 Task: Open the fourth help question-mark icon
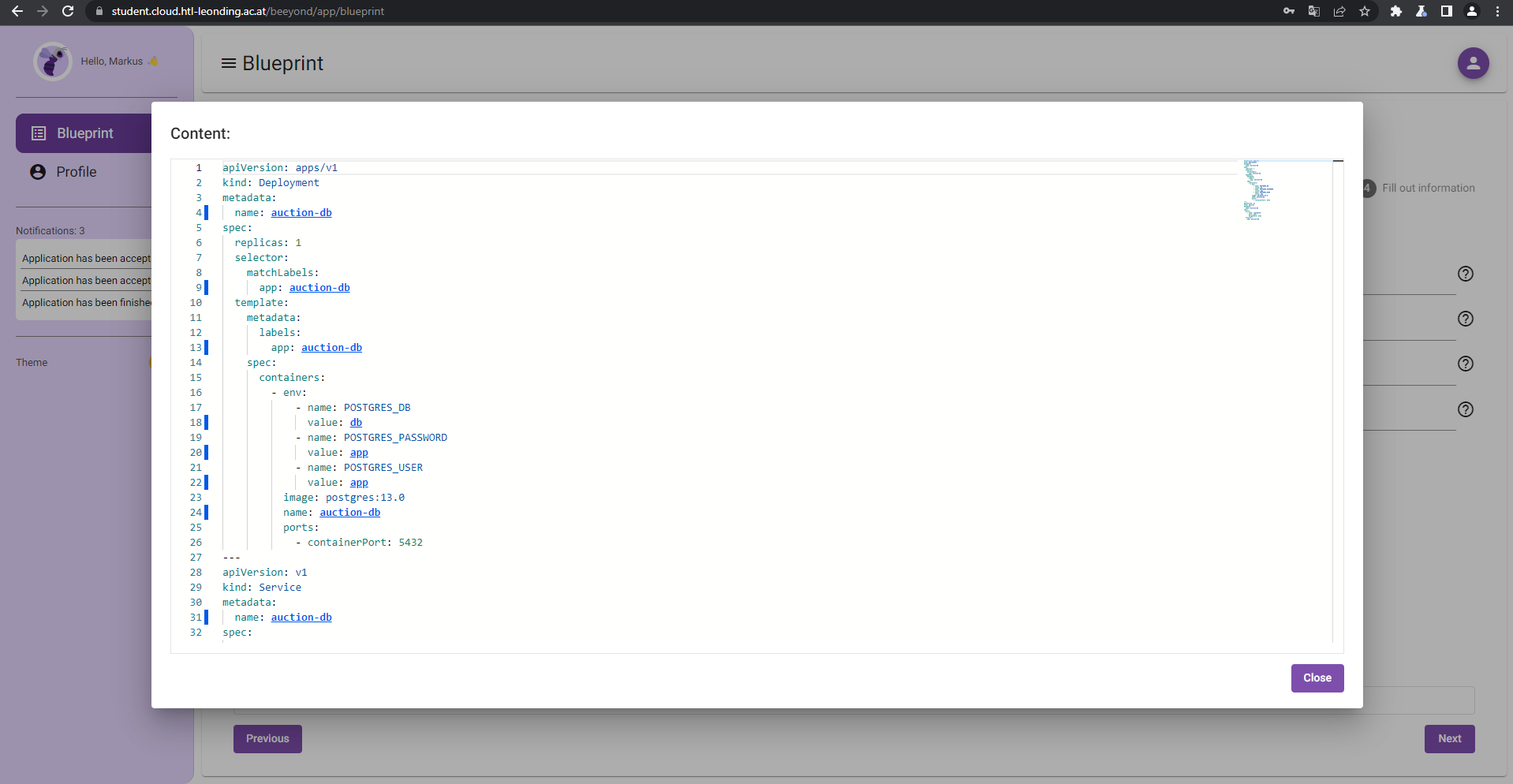point(1465,409)
